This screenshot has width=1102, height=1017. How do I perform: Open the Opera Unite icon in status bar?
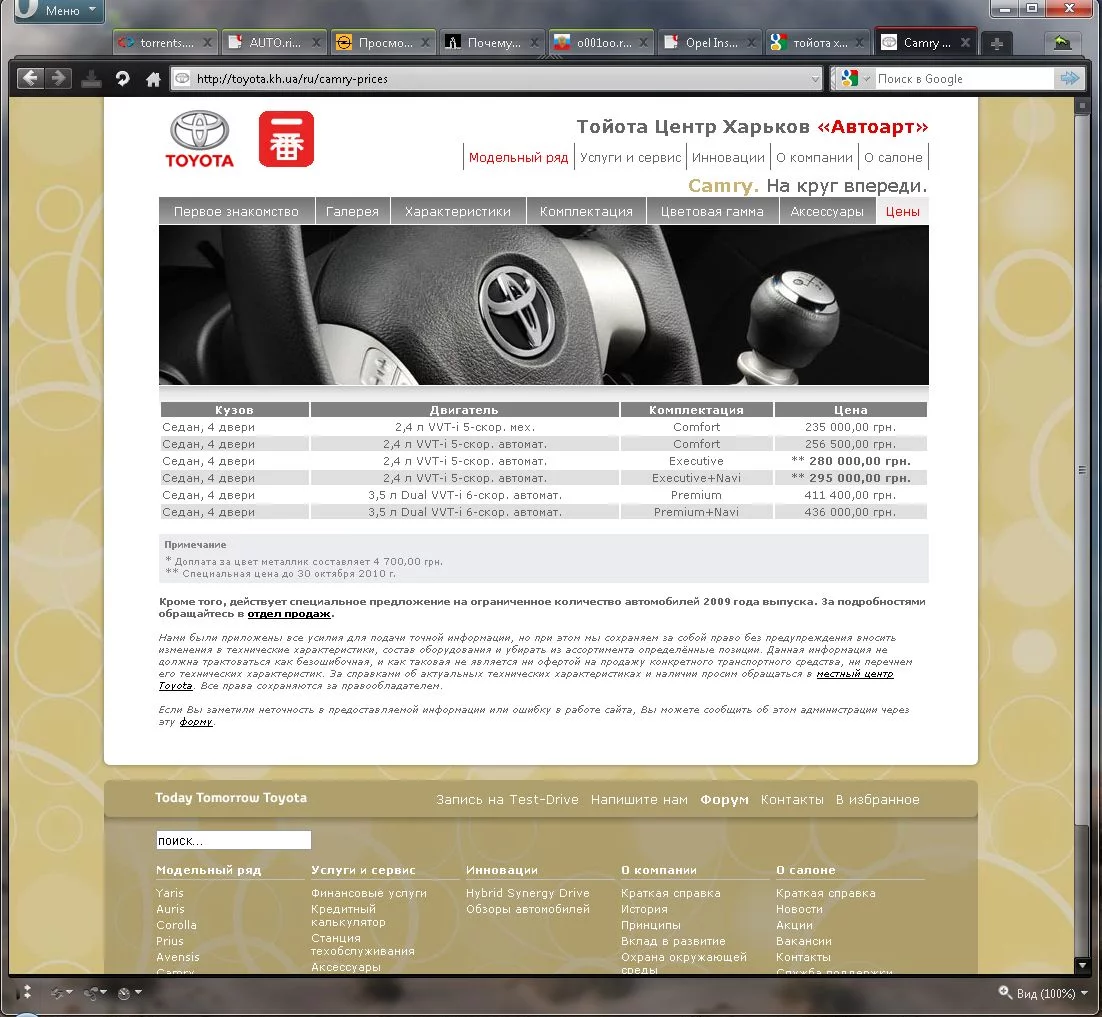[91, 993]
